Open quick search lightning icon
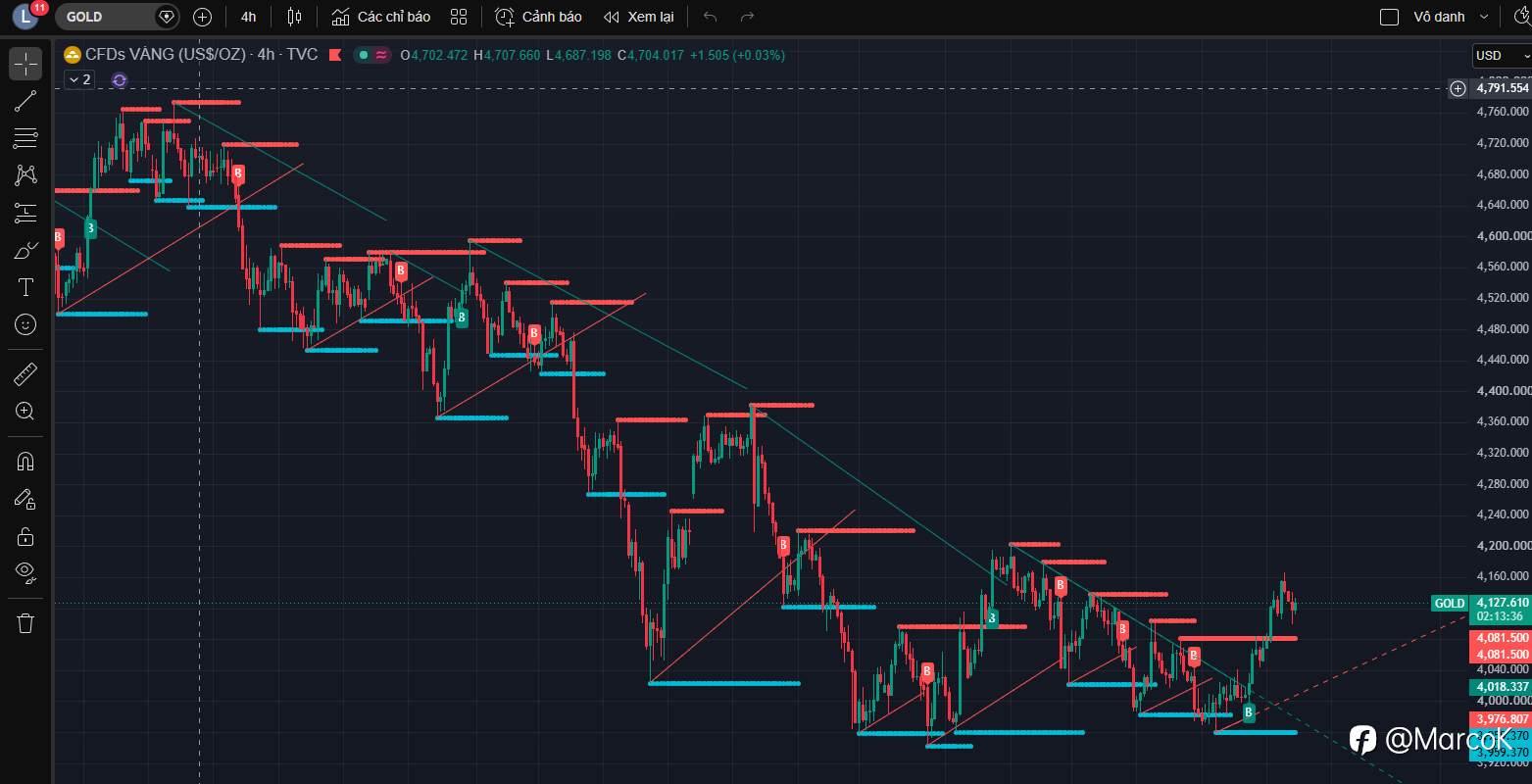 pos(1521,17)
